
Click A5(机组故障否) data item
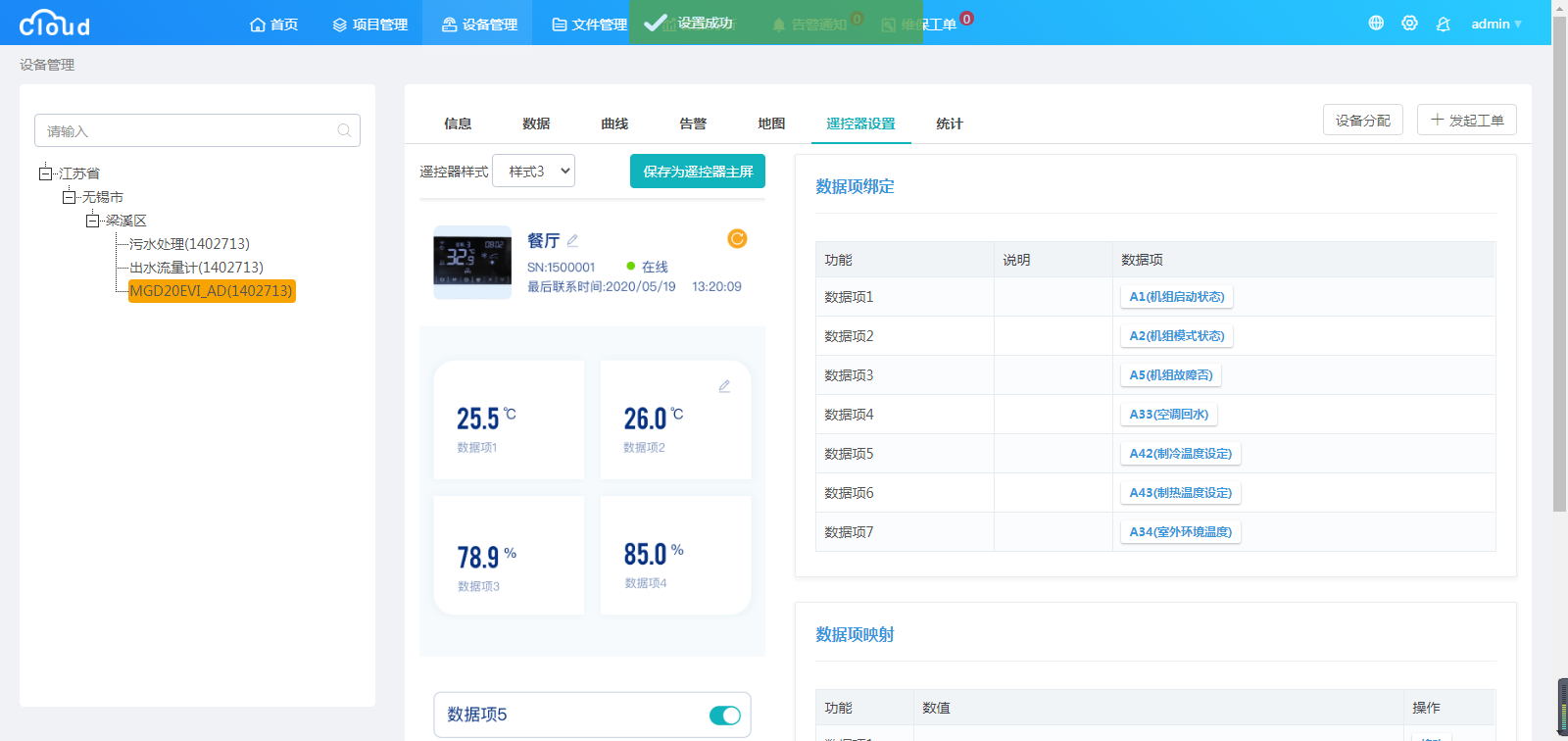1171,375
